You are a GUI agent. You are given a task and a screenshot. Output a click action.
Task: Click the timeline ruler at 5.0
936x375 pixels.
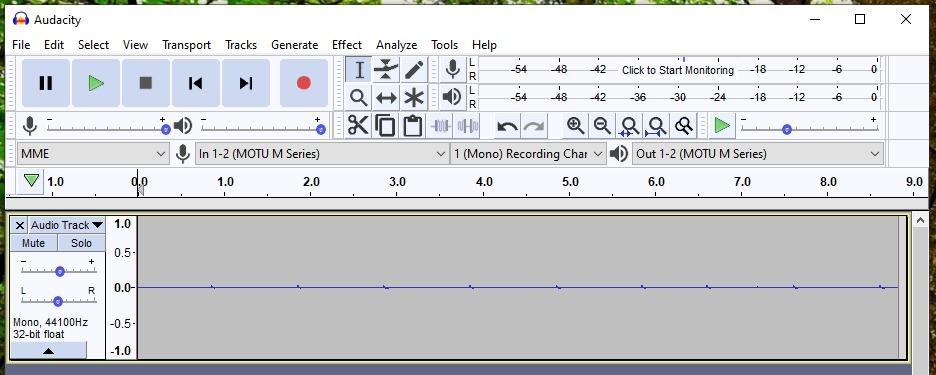[x=570, y=182]
